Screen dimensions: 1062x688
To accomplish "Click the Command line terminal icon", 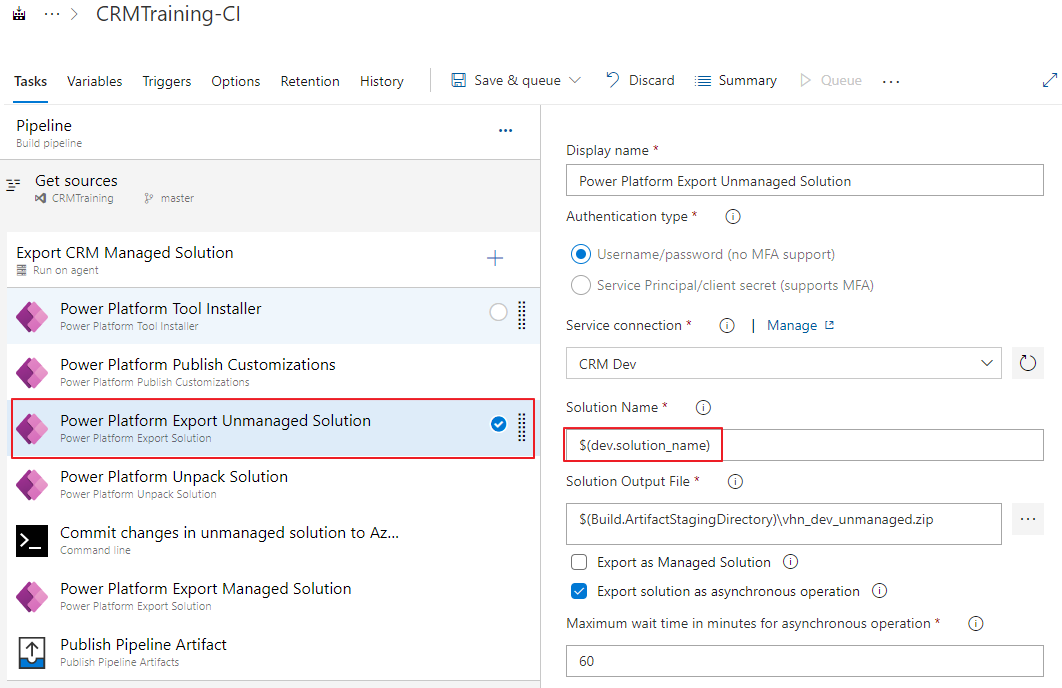I will pos(32,541).
